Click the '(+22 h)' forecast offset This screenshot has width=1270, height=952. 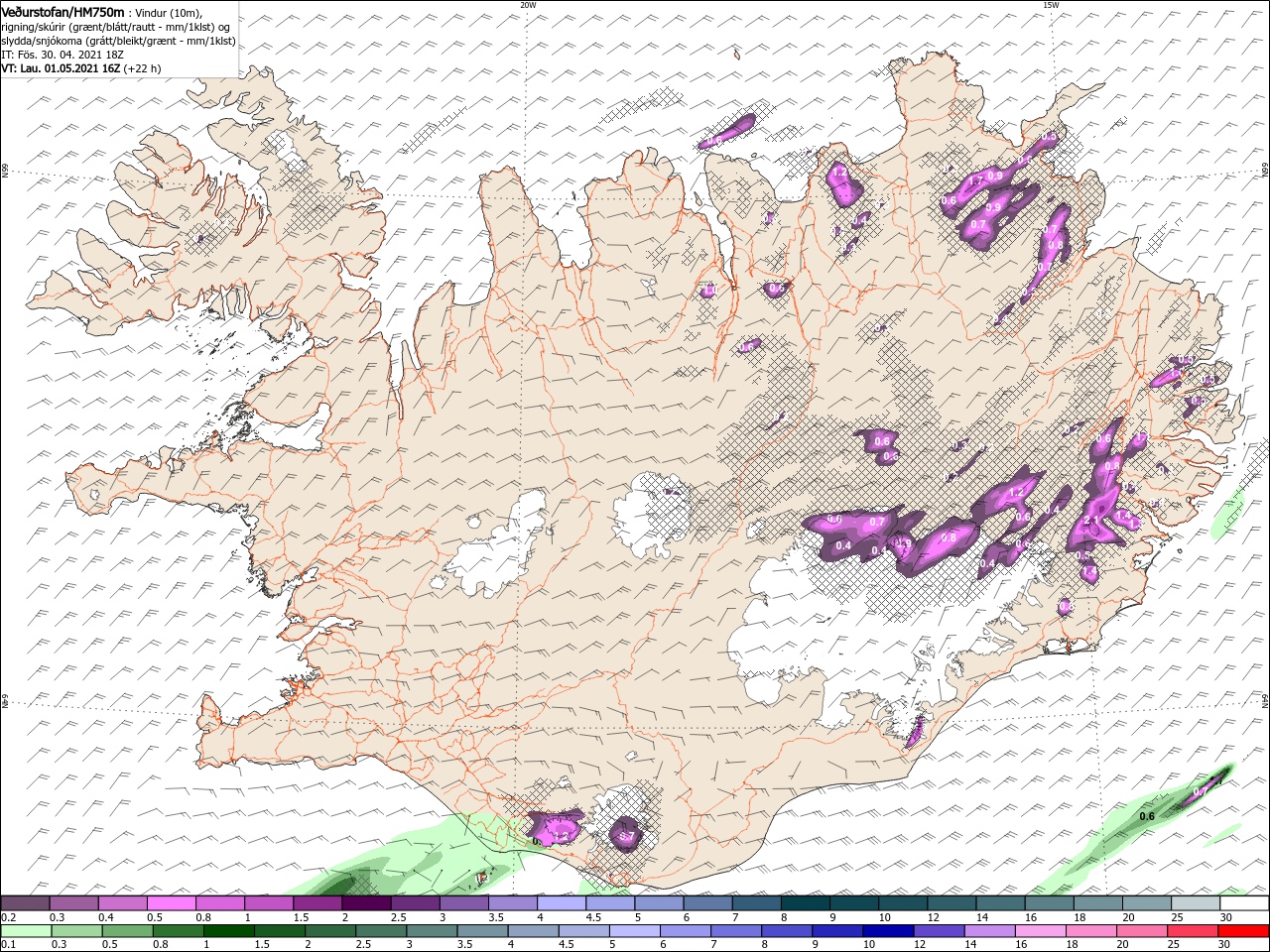[142, 68]
